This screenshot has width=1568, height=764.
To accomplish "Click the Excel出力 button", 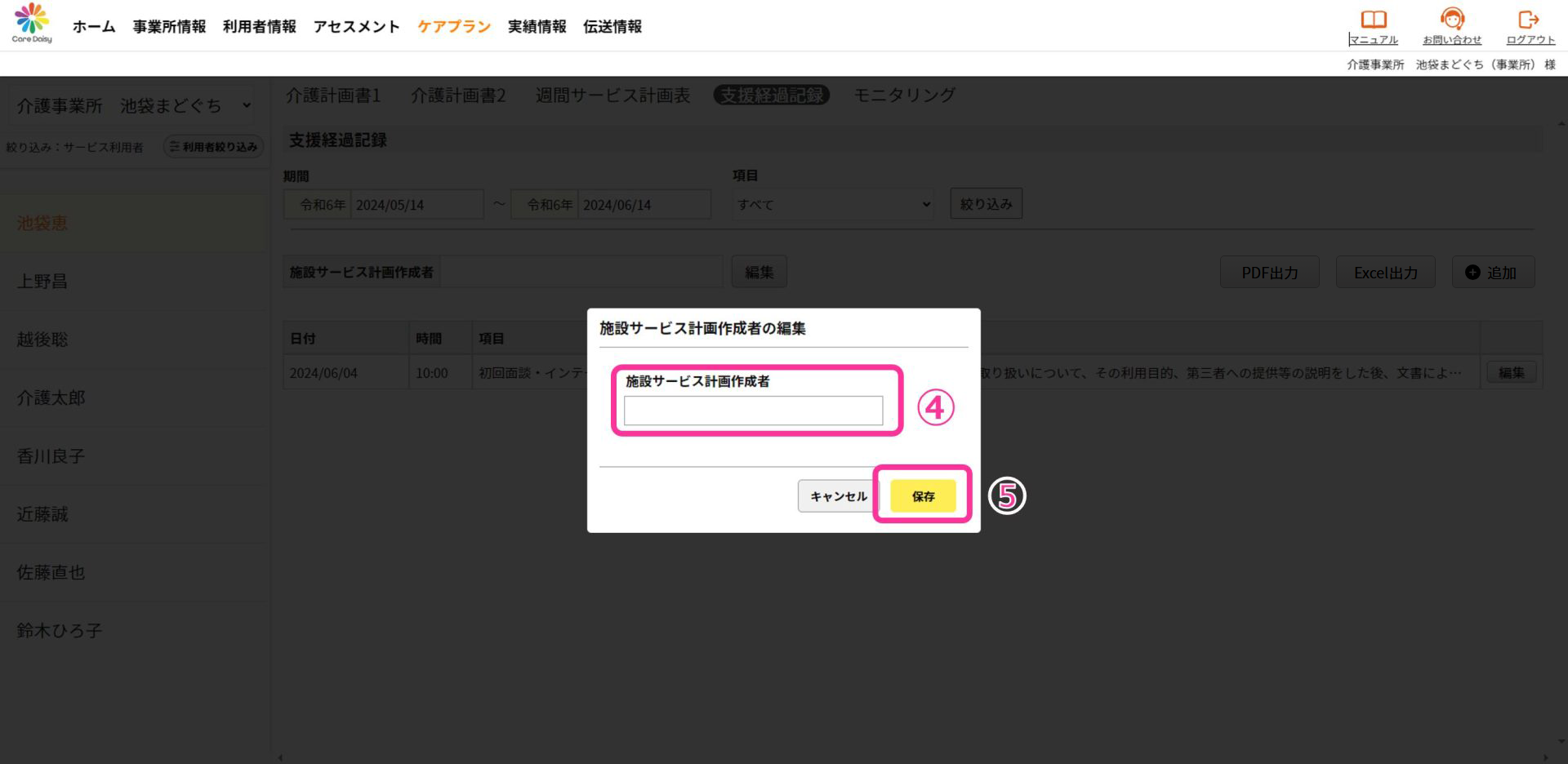I will point(1385,273).
